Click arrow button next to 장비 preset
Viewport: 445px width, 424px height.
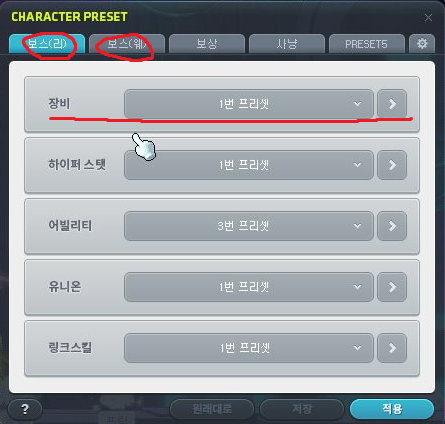click(392, 104)
